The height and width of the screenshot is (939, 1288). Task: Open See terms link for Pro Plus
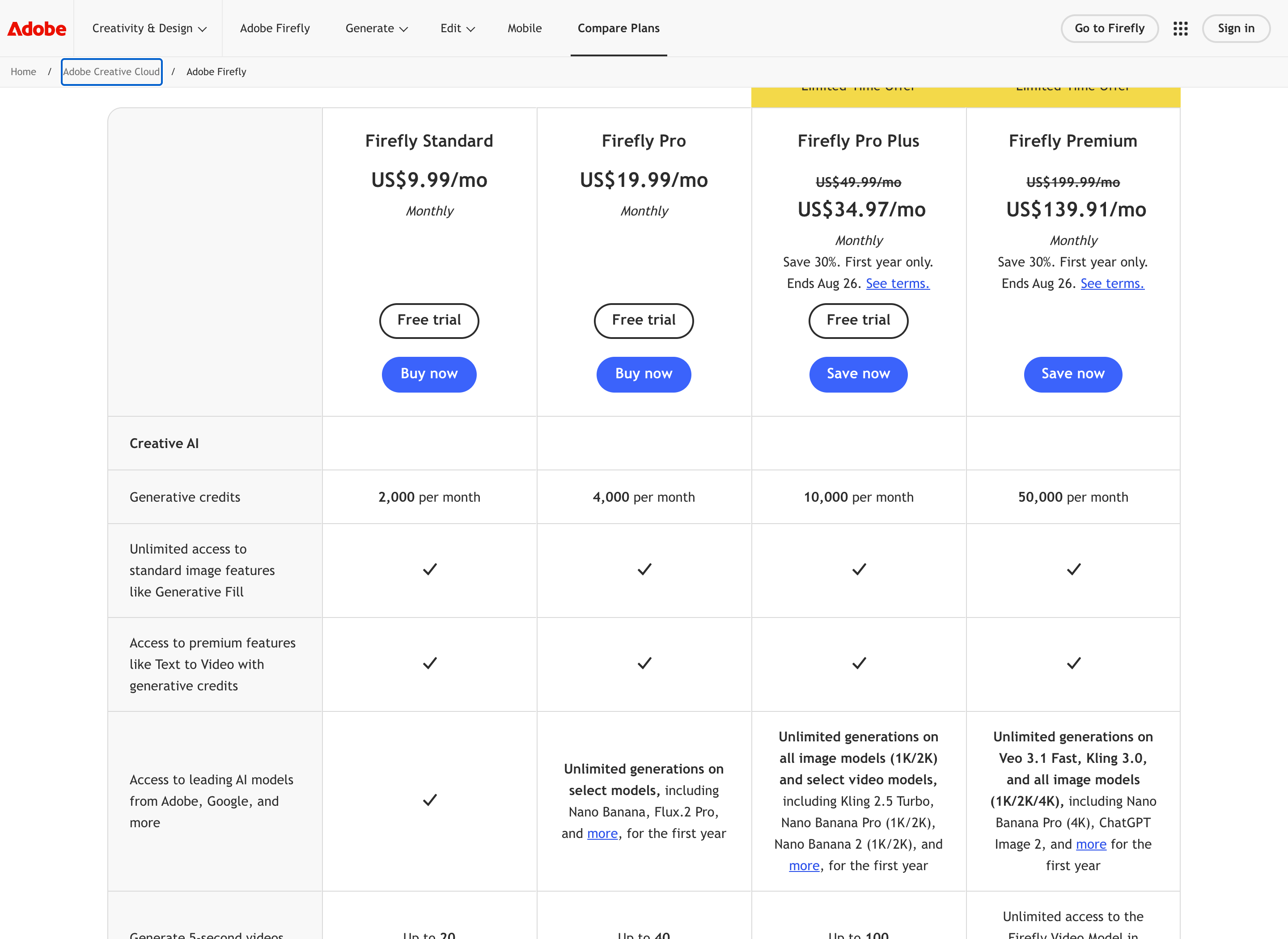click(x=898, y=283)
